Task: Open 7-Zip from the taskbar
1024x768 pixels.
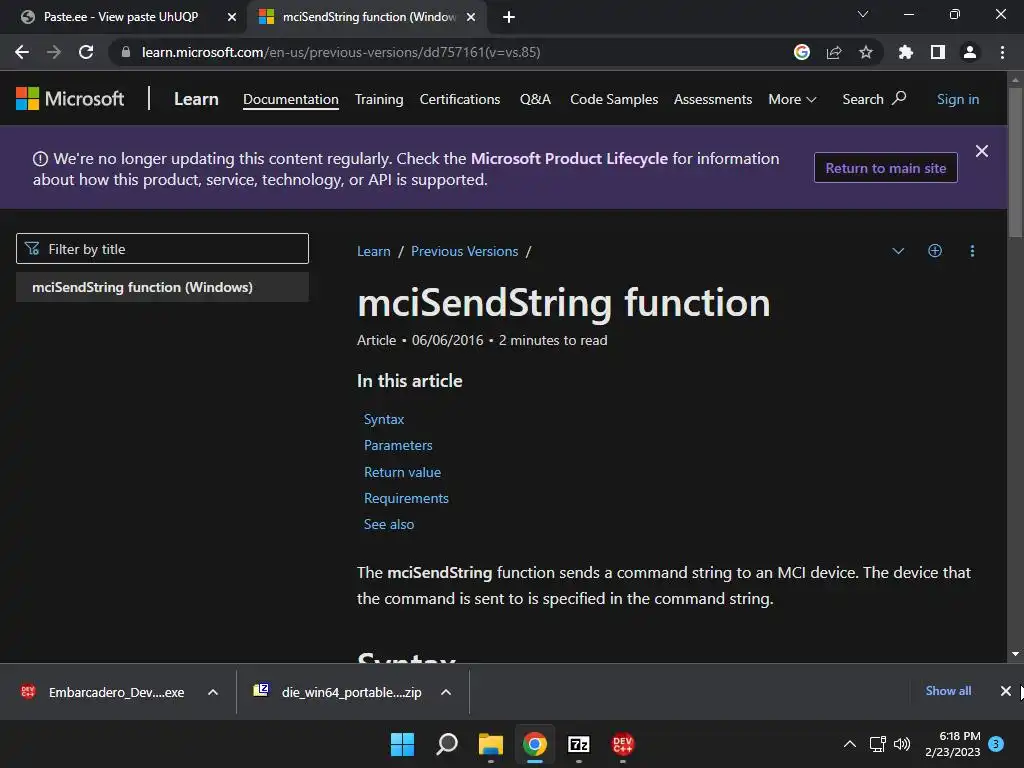Action: [579, 744]
